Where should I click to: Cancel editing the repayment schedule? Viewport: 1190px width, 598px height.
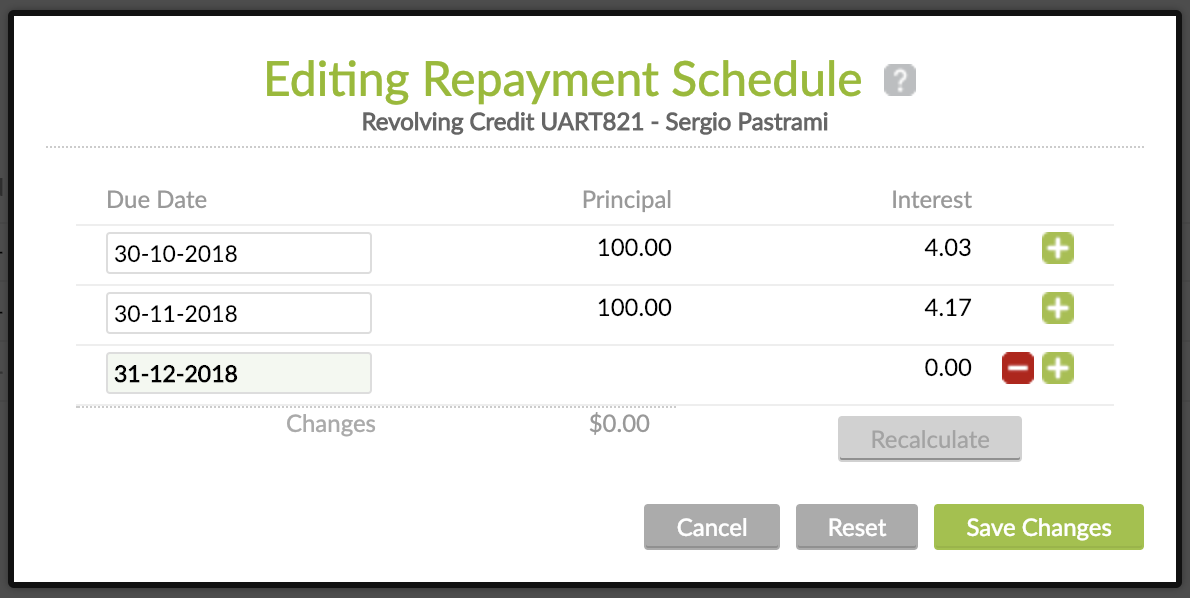pos(712,527)
